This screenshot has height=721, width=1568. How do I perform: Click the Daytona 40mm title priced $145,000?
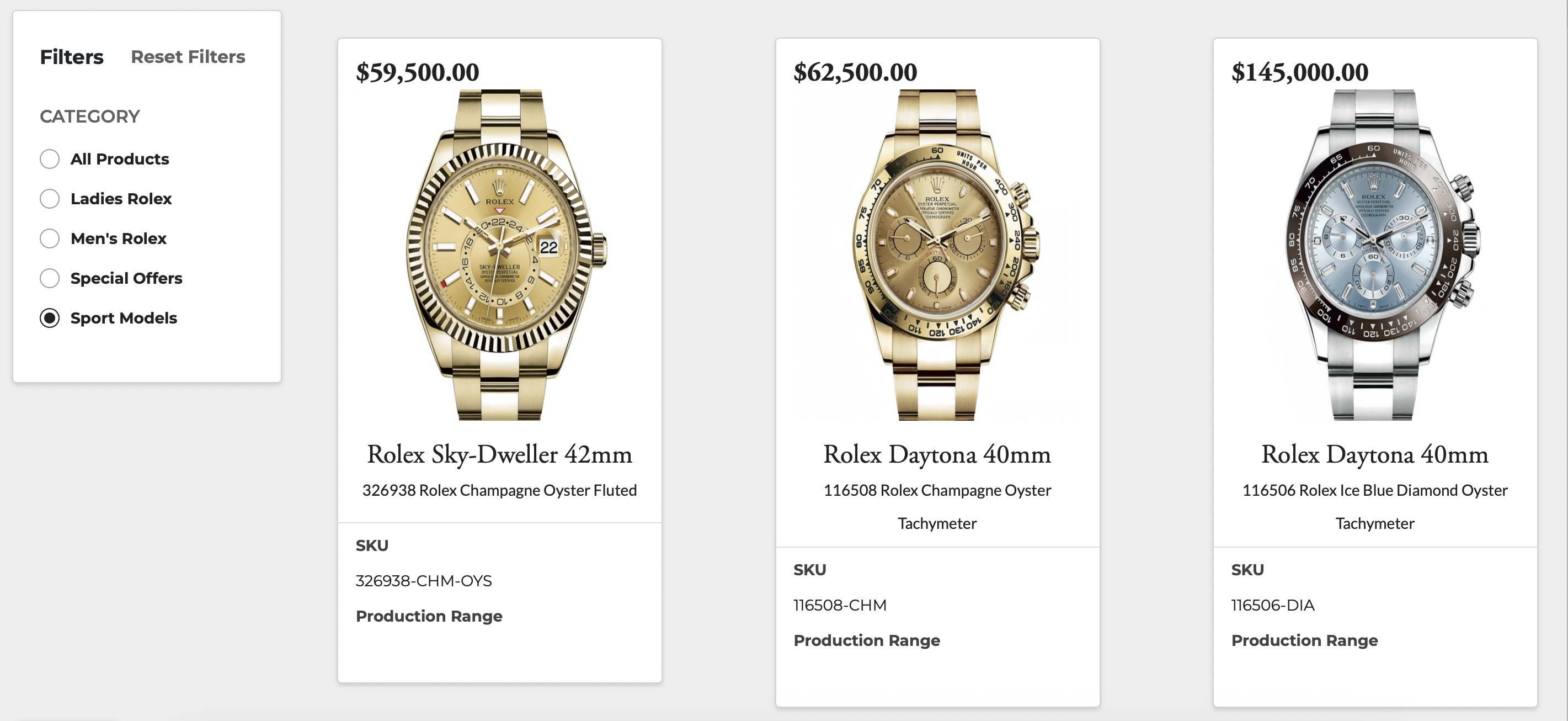click(x=1374, y=454)
